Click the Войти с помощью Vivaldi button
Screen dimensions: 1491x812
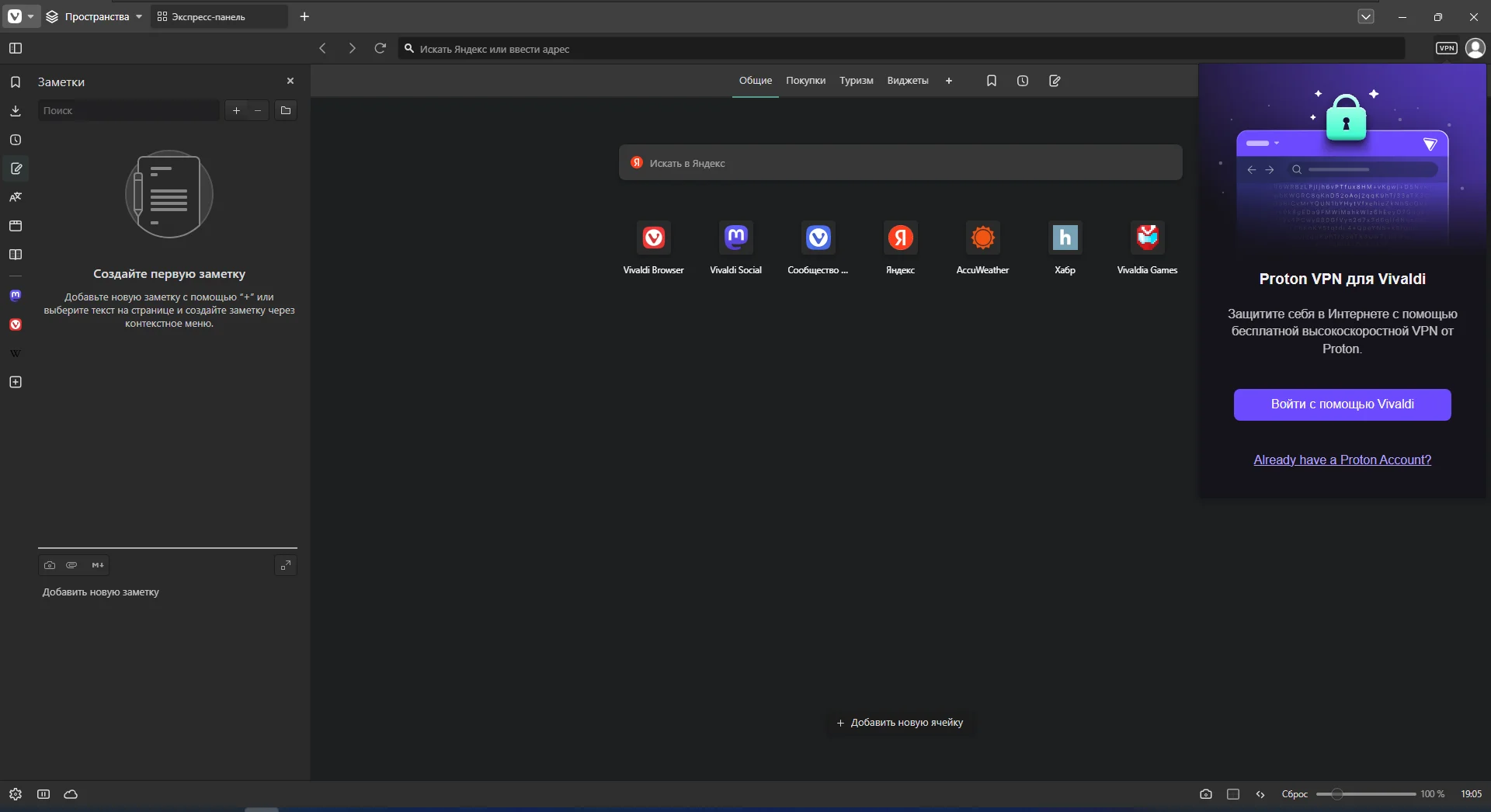[x=1342, y=404]
